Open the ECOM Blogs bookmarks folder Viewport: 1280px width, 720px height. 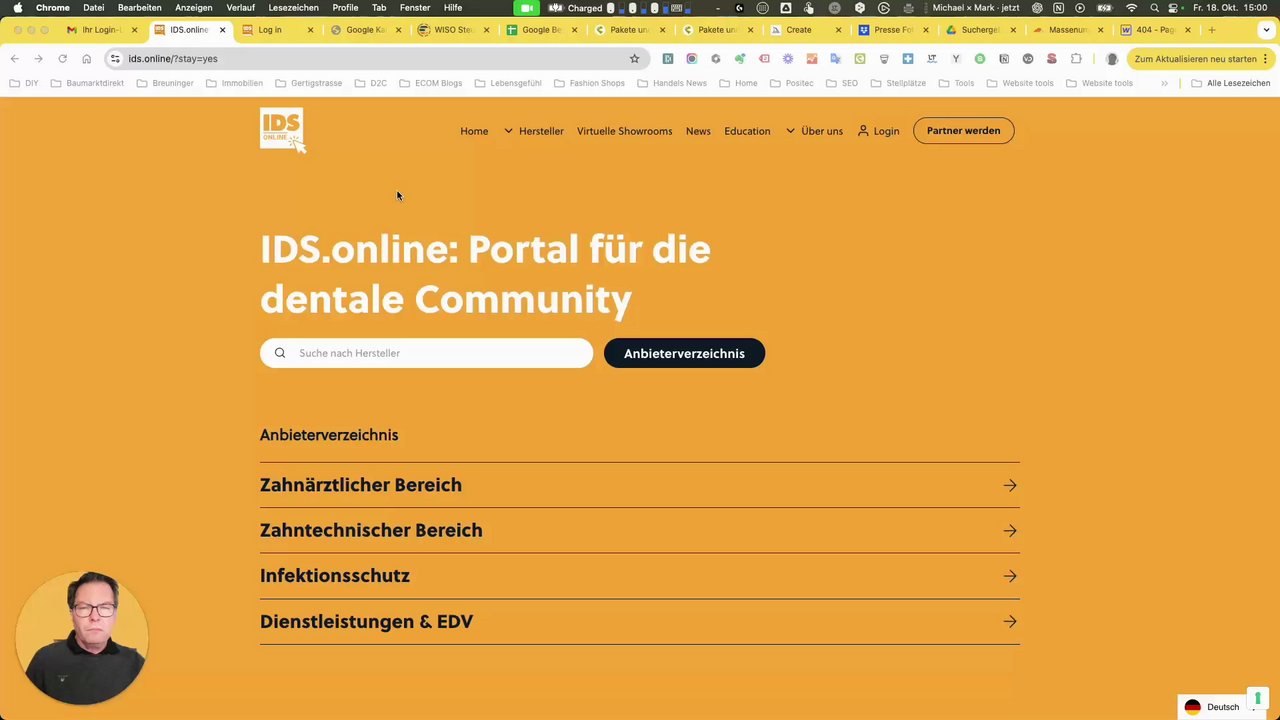[430, 83]
